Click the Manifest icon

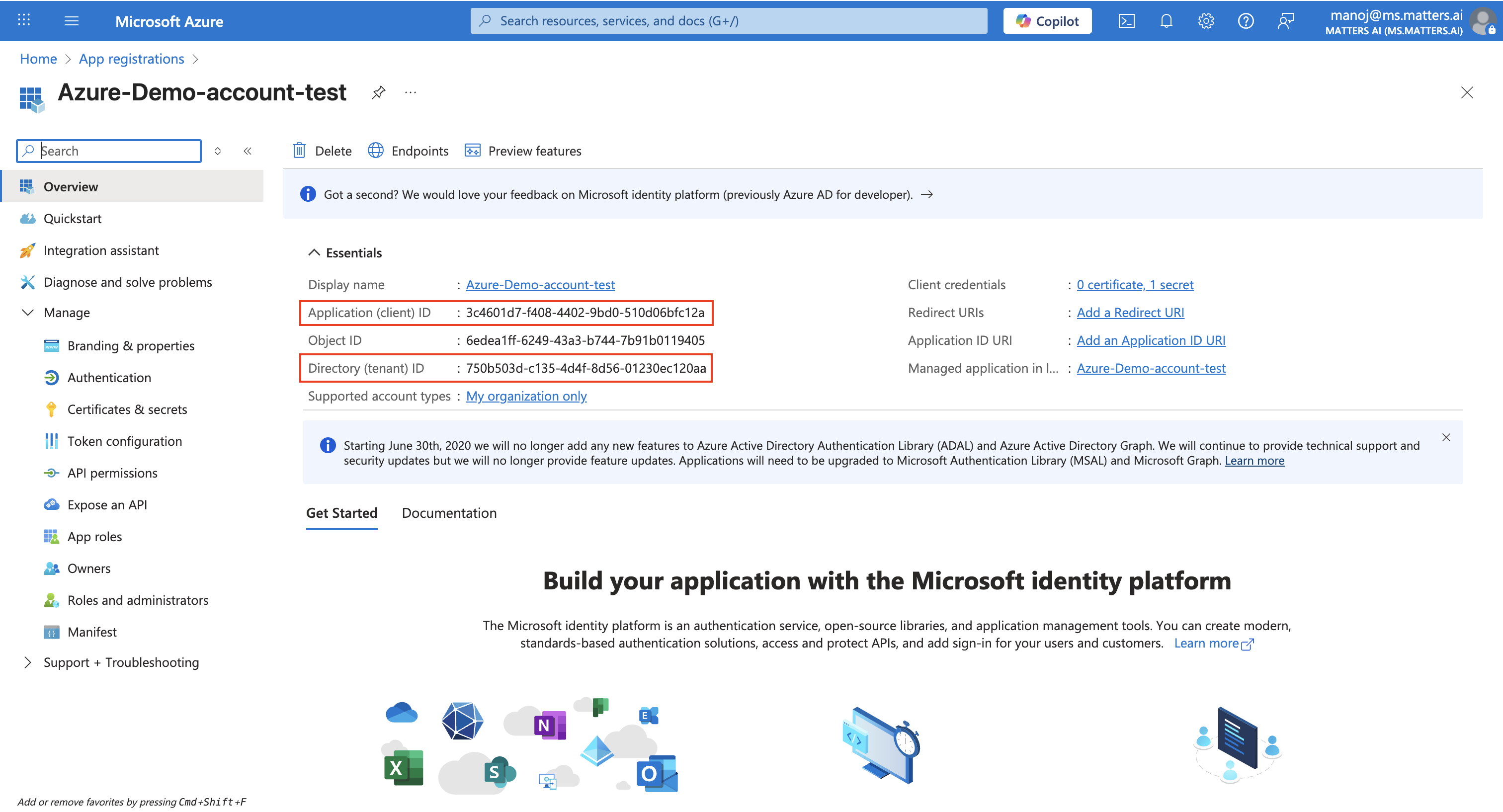point(51,632)
